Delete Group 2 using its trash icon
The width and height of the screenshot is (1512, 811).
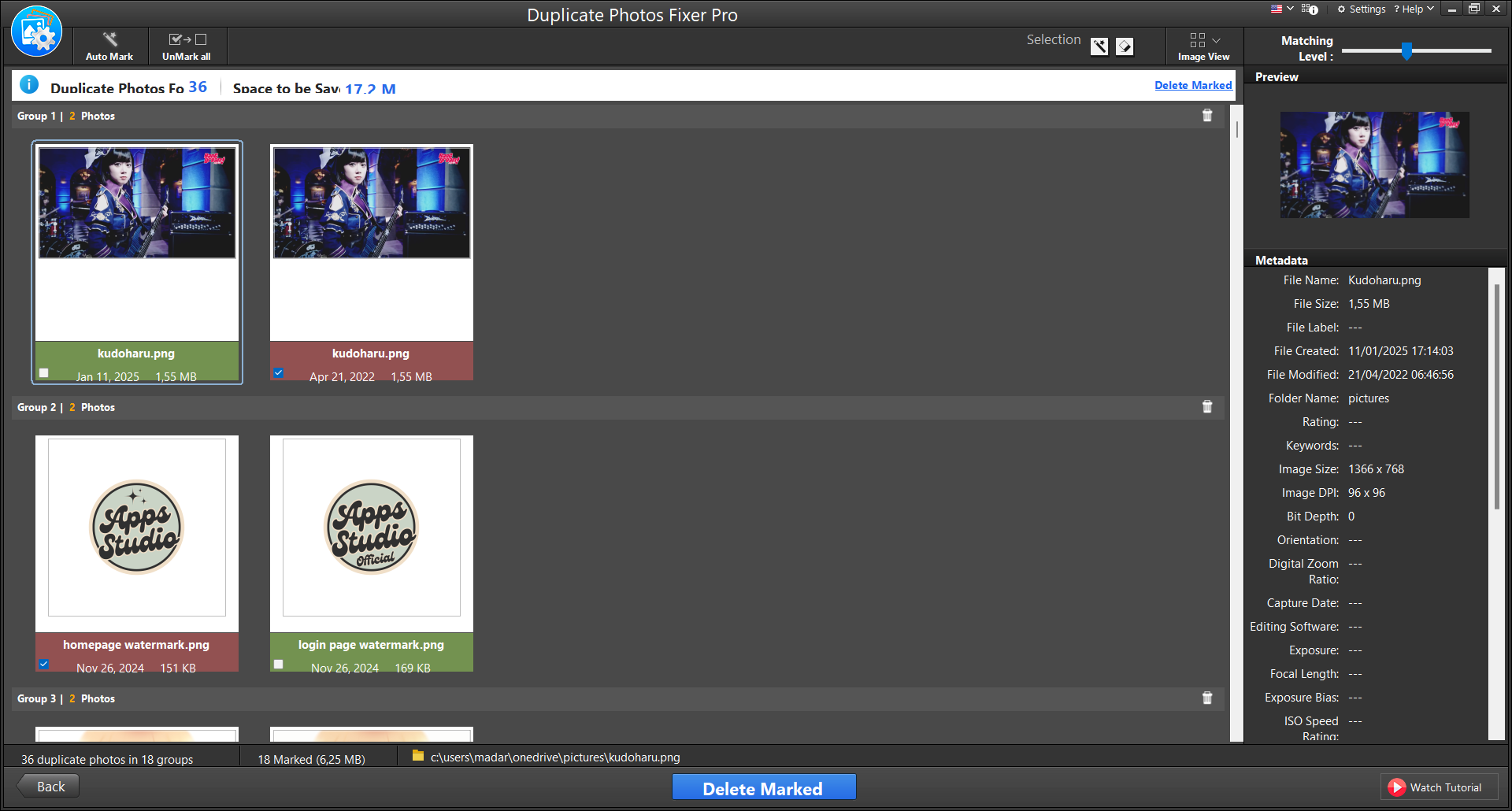(x=1207, y=407)
